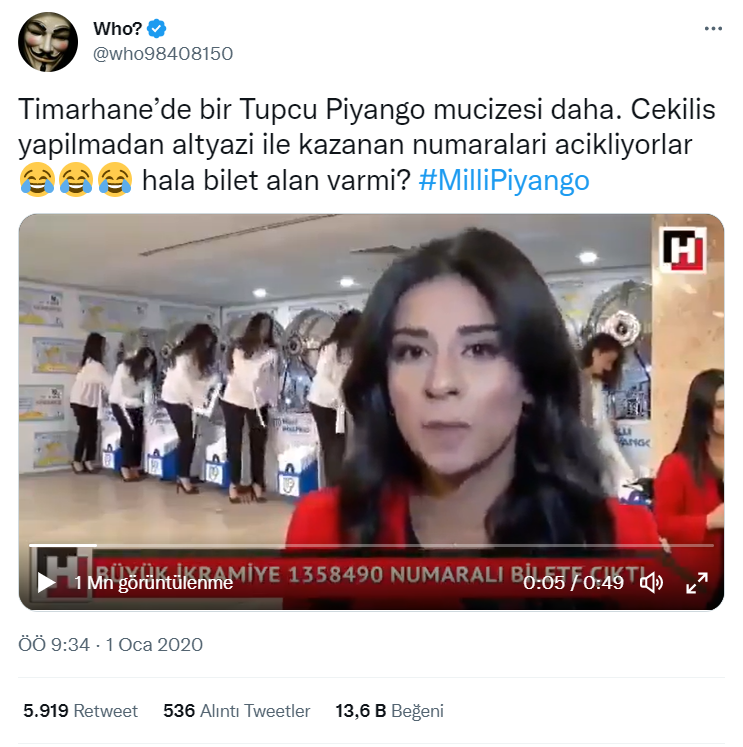Click the blue verified badge icon

click(x=156, y=29)
